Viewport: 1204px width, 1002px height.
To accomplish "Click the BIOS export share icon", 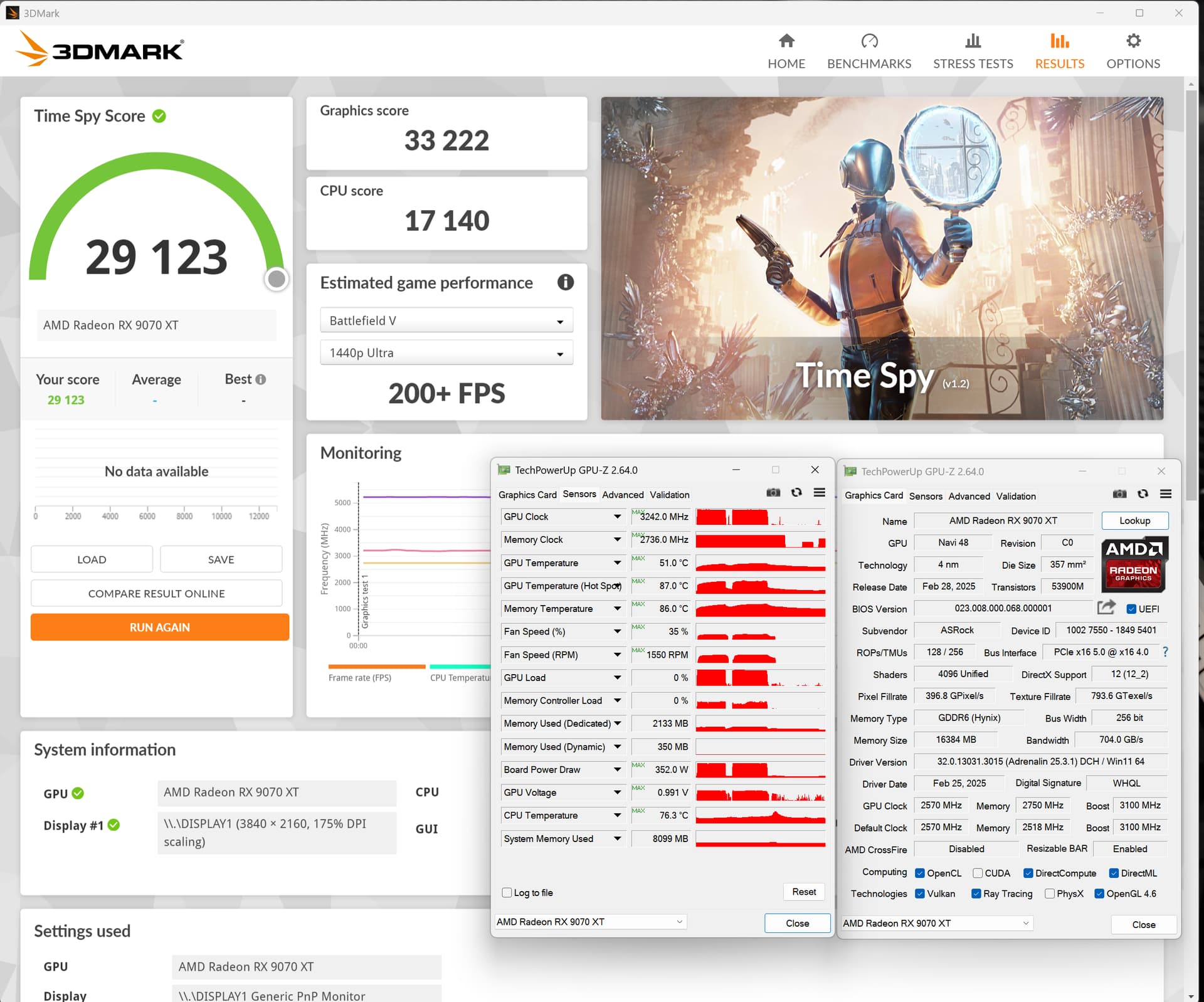I will [1106, 607].
